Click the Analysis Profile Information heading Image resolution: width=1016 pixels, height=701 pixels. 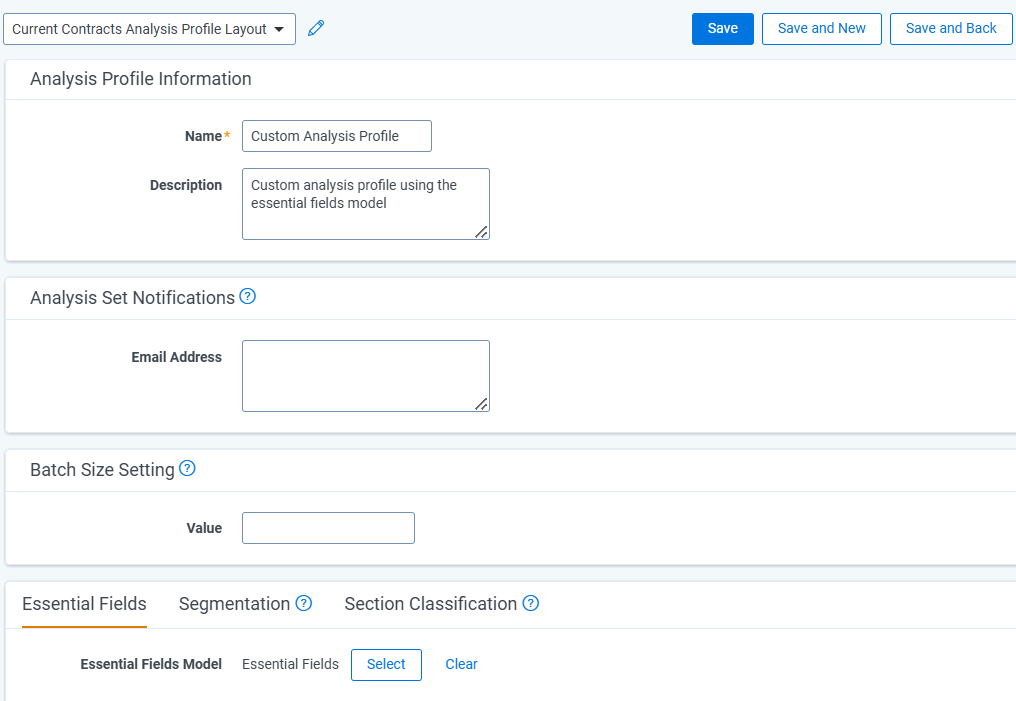click(141, 79)
